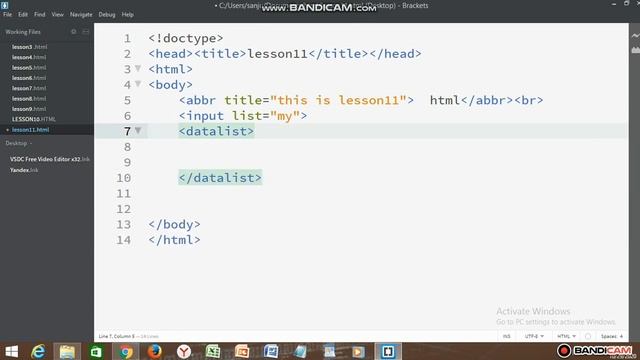
Task: Click the input list="my" code on line 6
Action: click(243, 116)
